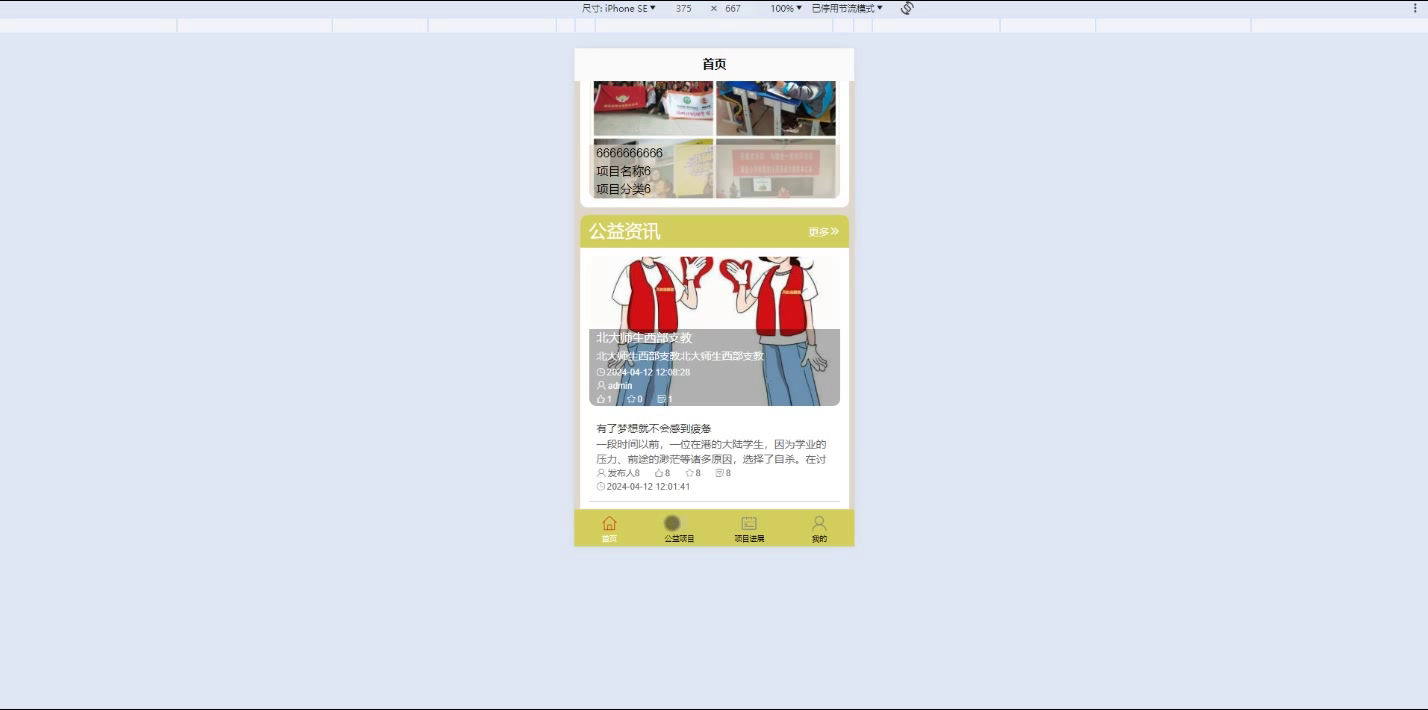Open the three-dot more options menu
1428x710 pixels.
[1415, 8]
